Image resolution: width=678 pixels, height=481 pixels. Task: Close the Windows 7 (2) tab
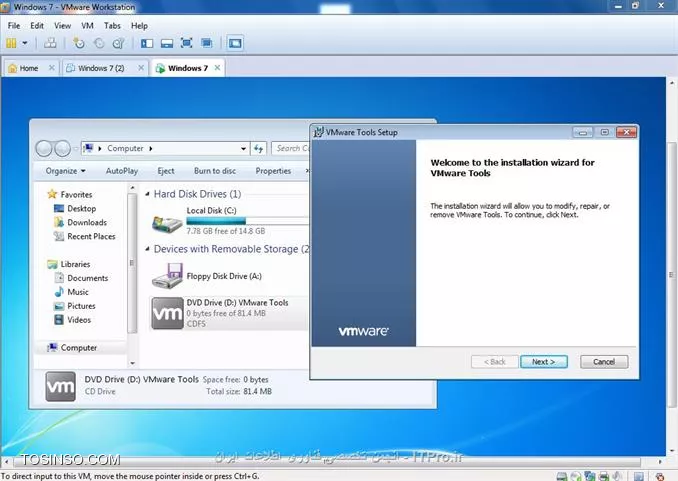141,68
